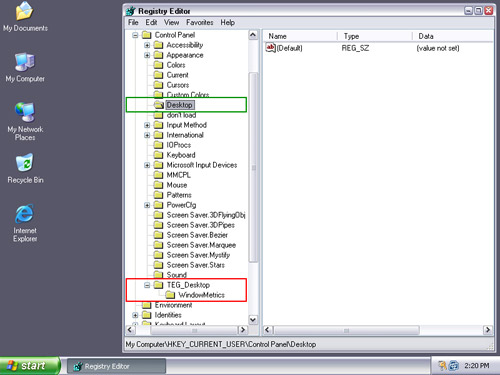Click the Name column header
Image resolution: width=500 pixels, height=375 pixels.
(301, 36)
